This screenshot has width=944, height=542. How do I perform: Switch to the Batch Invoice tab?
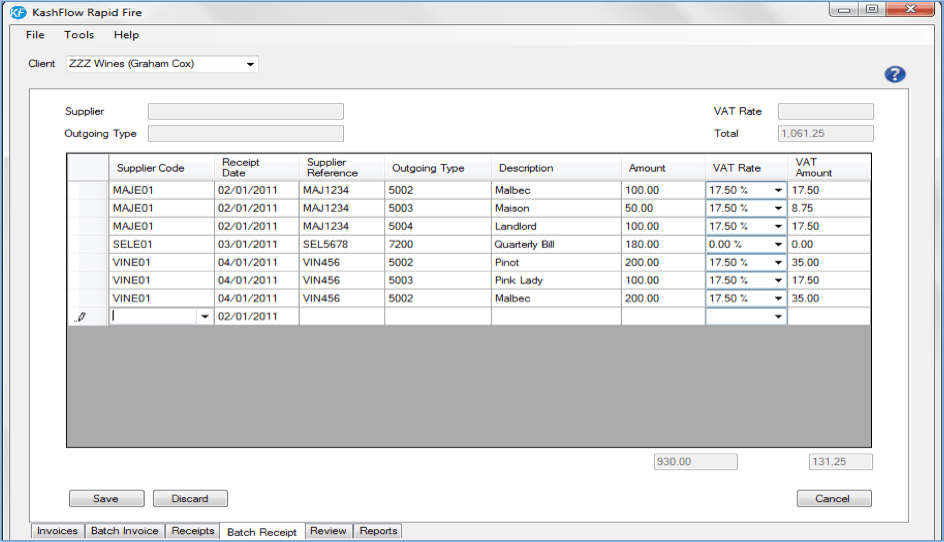click(124, 531)
